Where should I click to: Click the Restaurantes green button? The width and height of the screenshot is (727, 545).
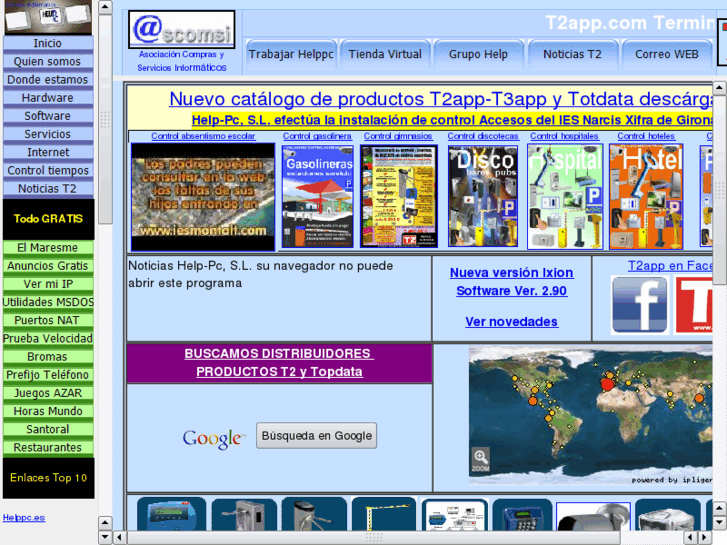(x=48, y=447)
